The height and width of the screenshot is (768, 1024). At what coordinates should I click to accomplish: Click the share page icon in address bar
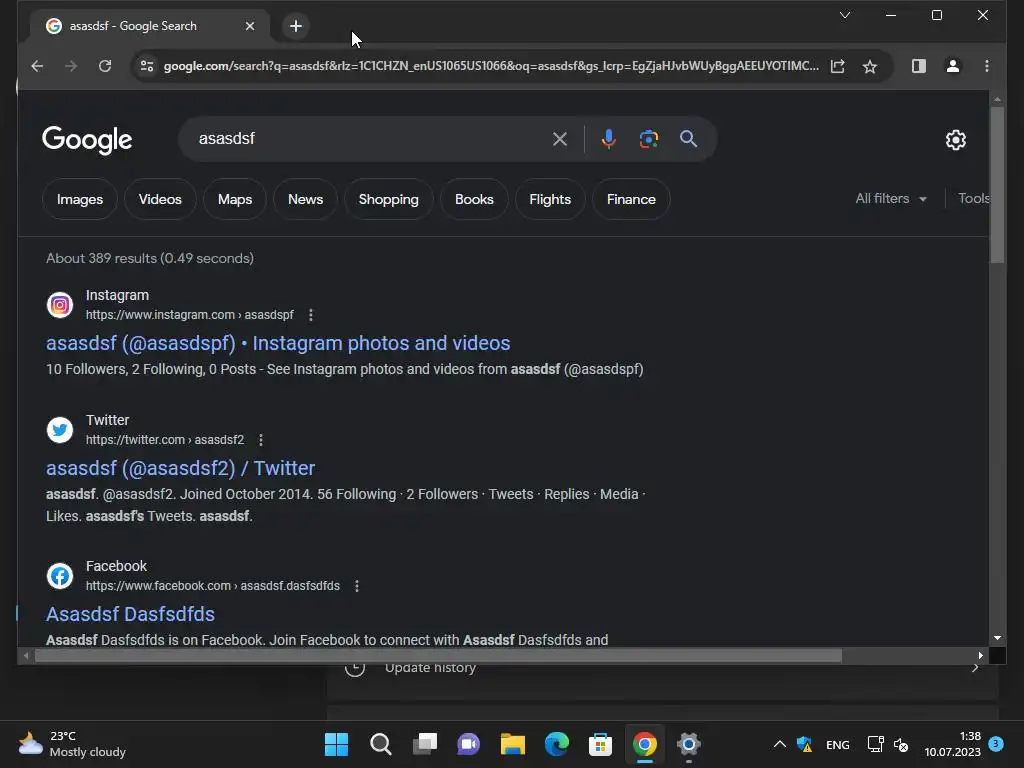(x=837, y=66)
